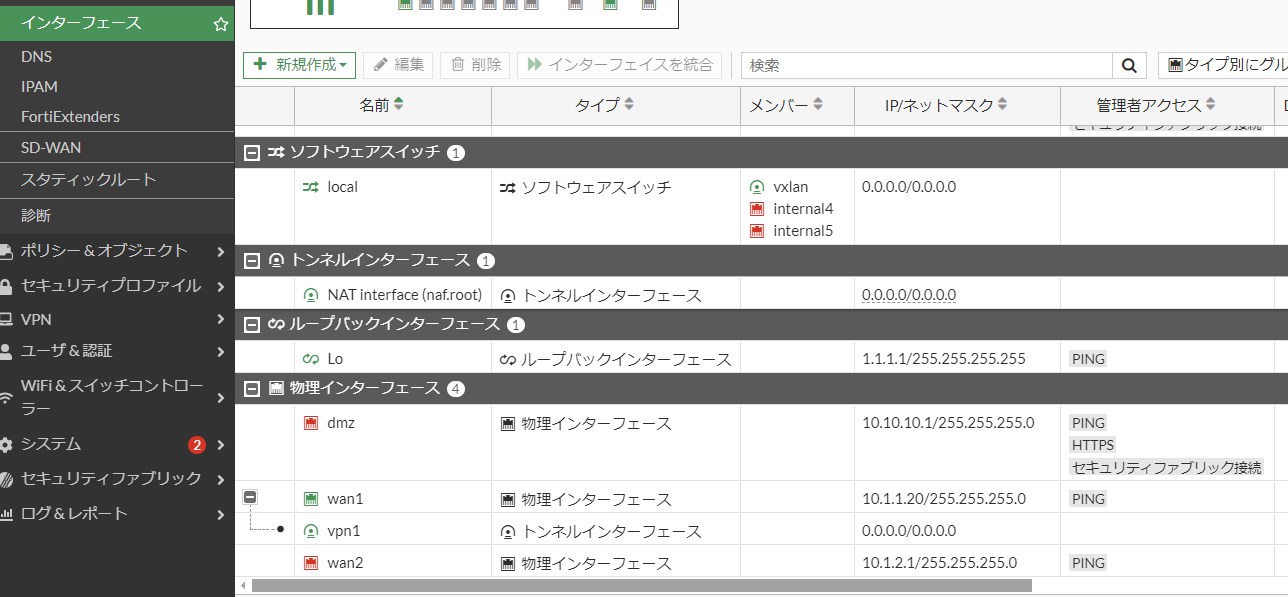This screenshot has width=1288, height=597.
Task: Expand the ログ＆レポート menu chevron
Action: 220,515
